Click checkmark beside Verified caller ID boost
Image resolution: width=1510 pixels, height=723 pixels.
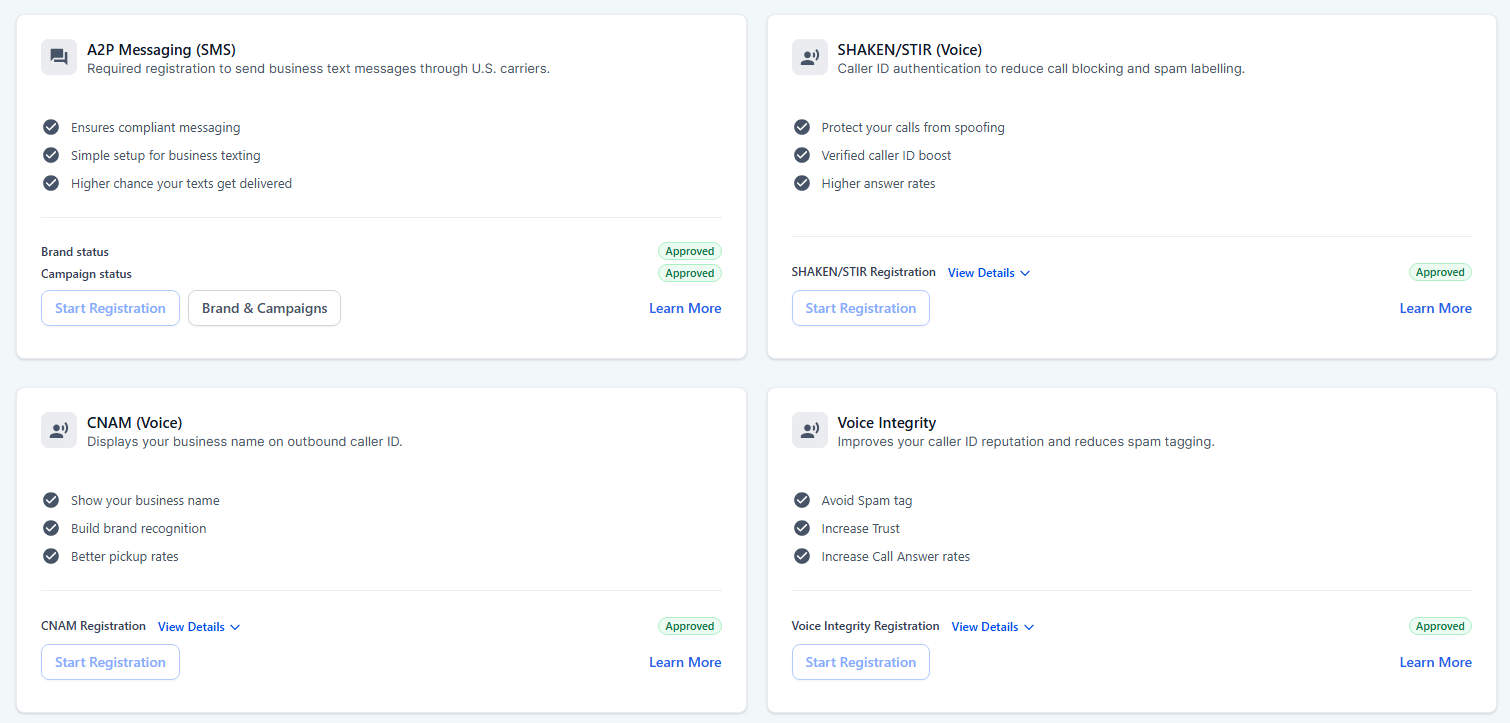[802, 155]
